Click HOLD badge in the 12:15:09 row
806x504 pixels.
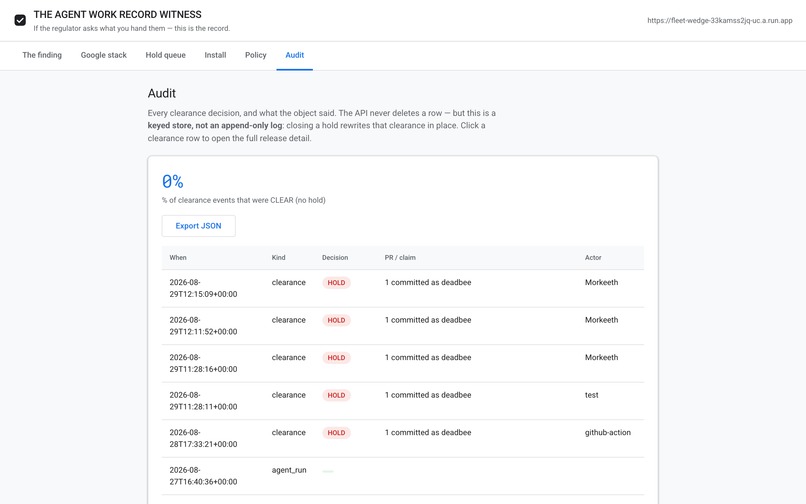coord(336,283)
